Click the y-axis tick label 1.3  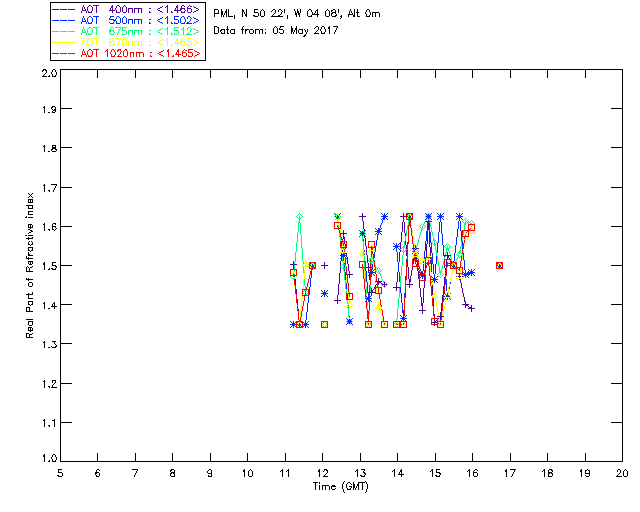coord(49,344)
